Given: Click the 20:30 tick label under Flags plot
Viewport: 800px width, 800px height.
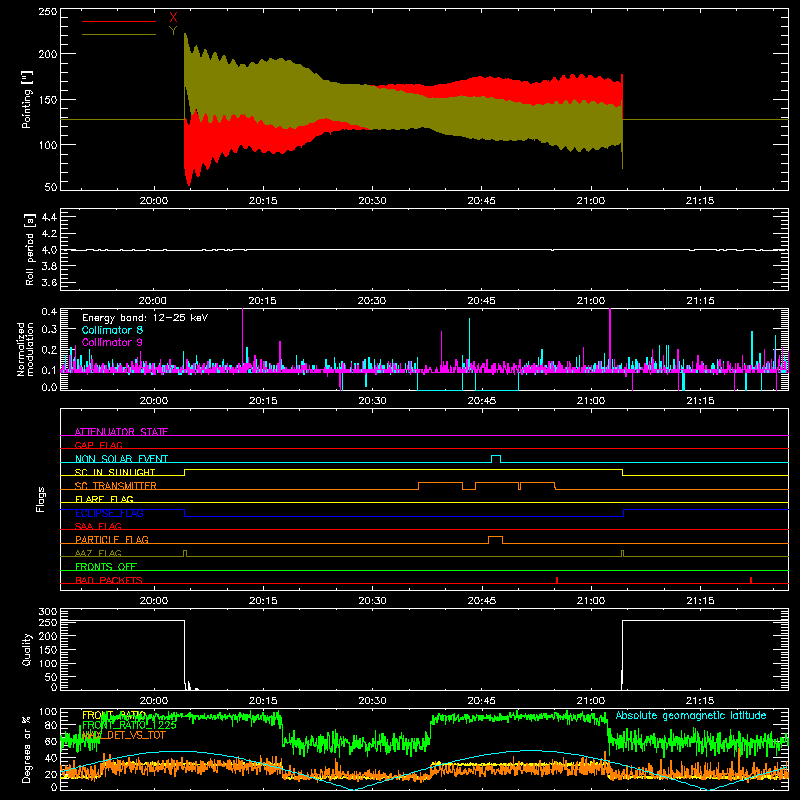Looking at the screenshot, I should tap(372, 601).
